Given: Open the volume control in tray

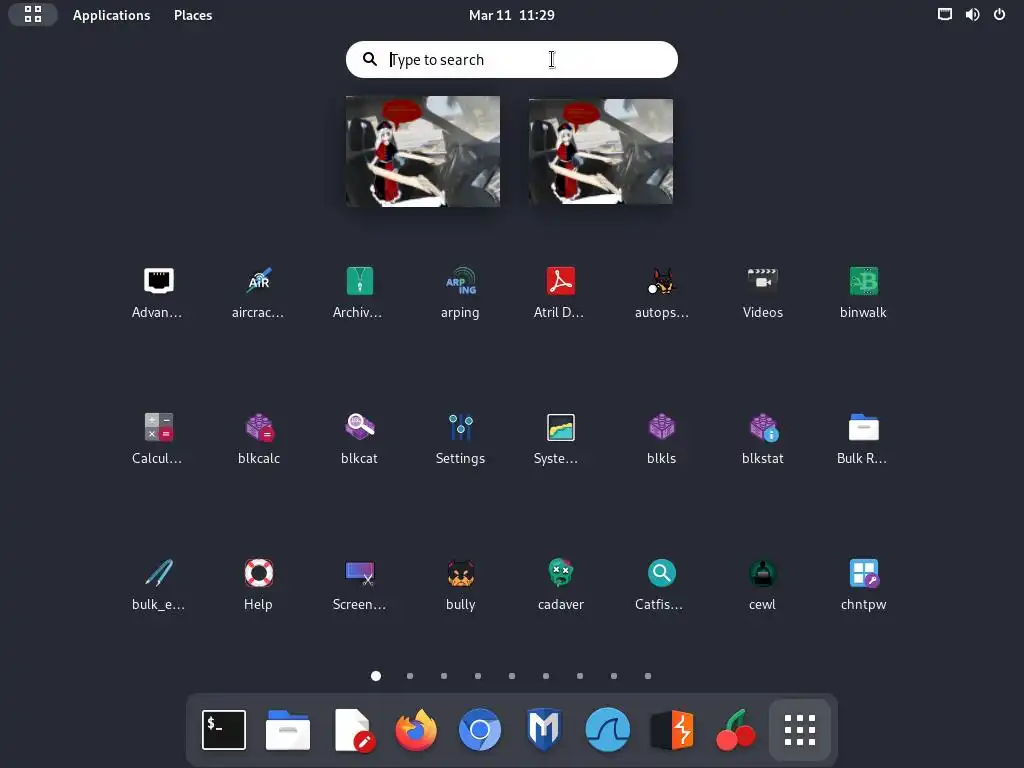Looking at the screenshot, I should [972, 14].
